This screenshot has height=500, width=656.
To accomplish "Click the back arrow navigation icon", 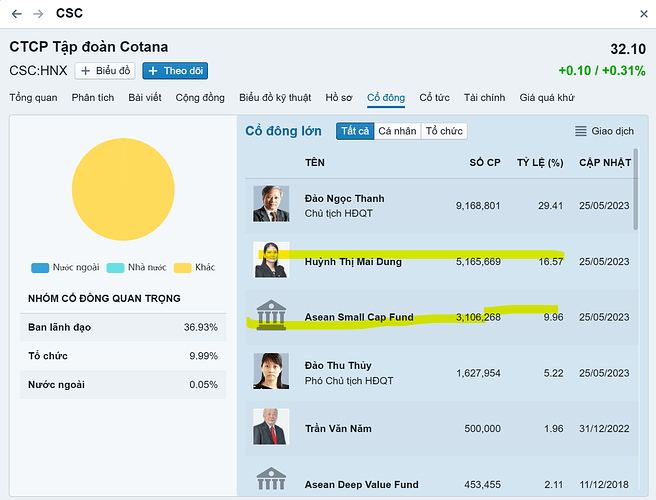I will (x=16, y=14).
